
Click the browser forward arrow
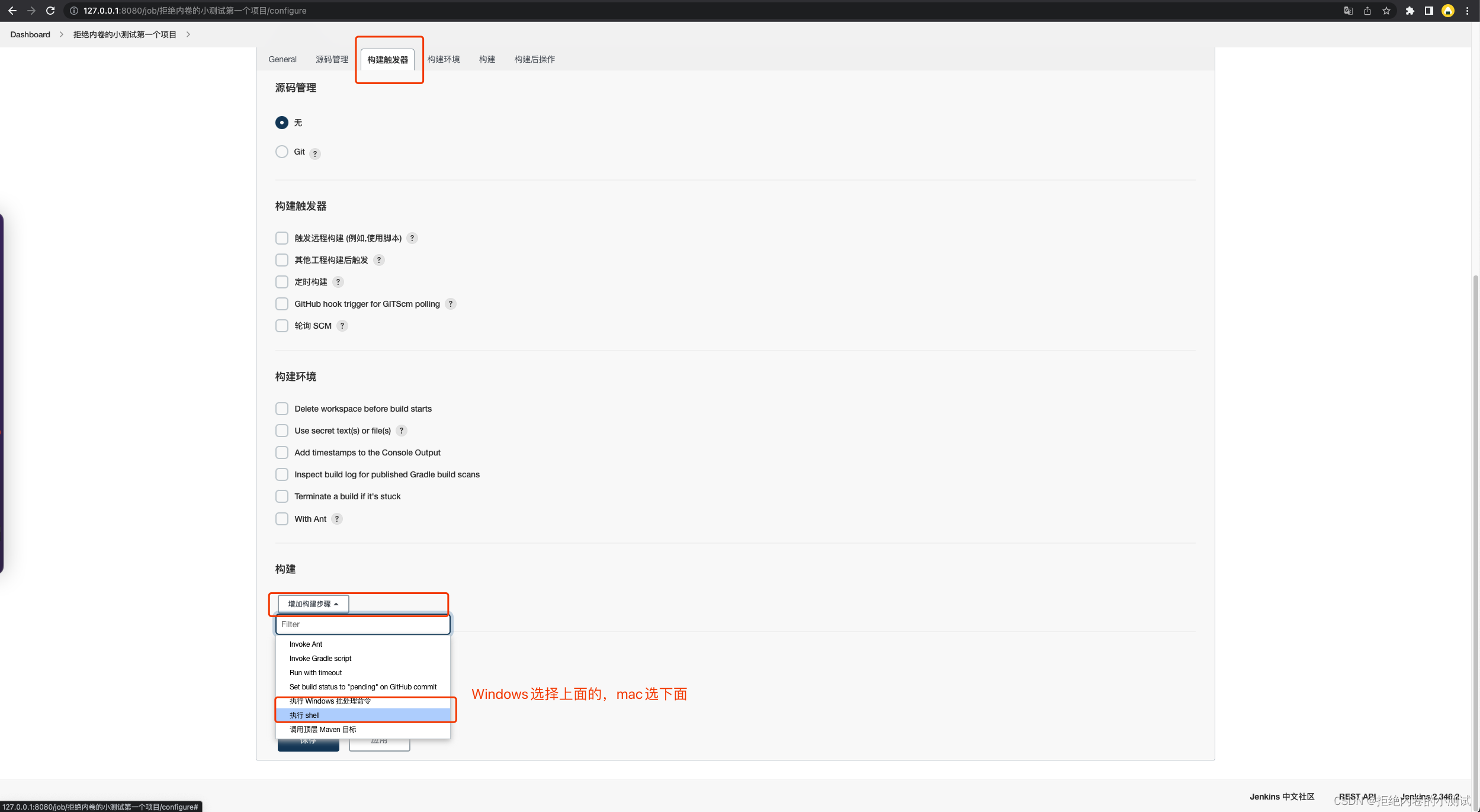(31, 11)
